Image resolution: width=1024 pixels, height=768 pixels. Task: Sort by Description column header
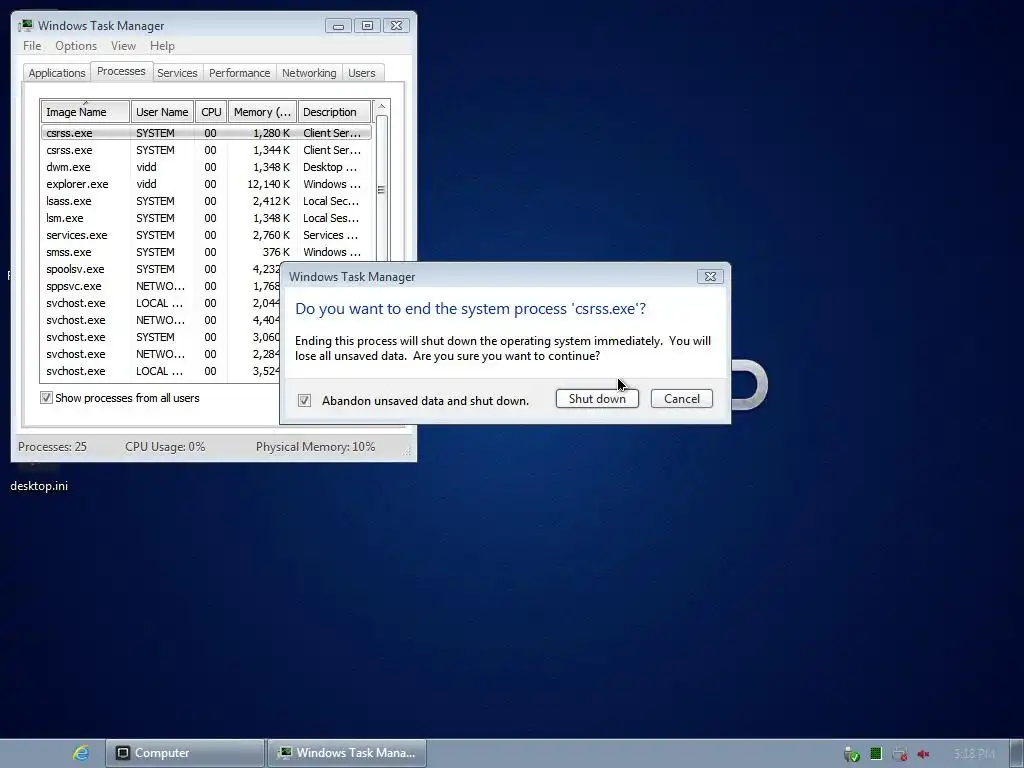[x=334, y=112]
